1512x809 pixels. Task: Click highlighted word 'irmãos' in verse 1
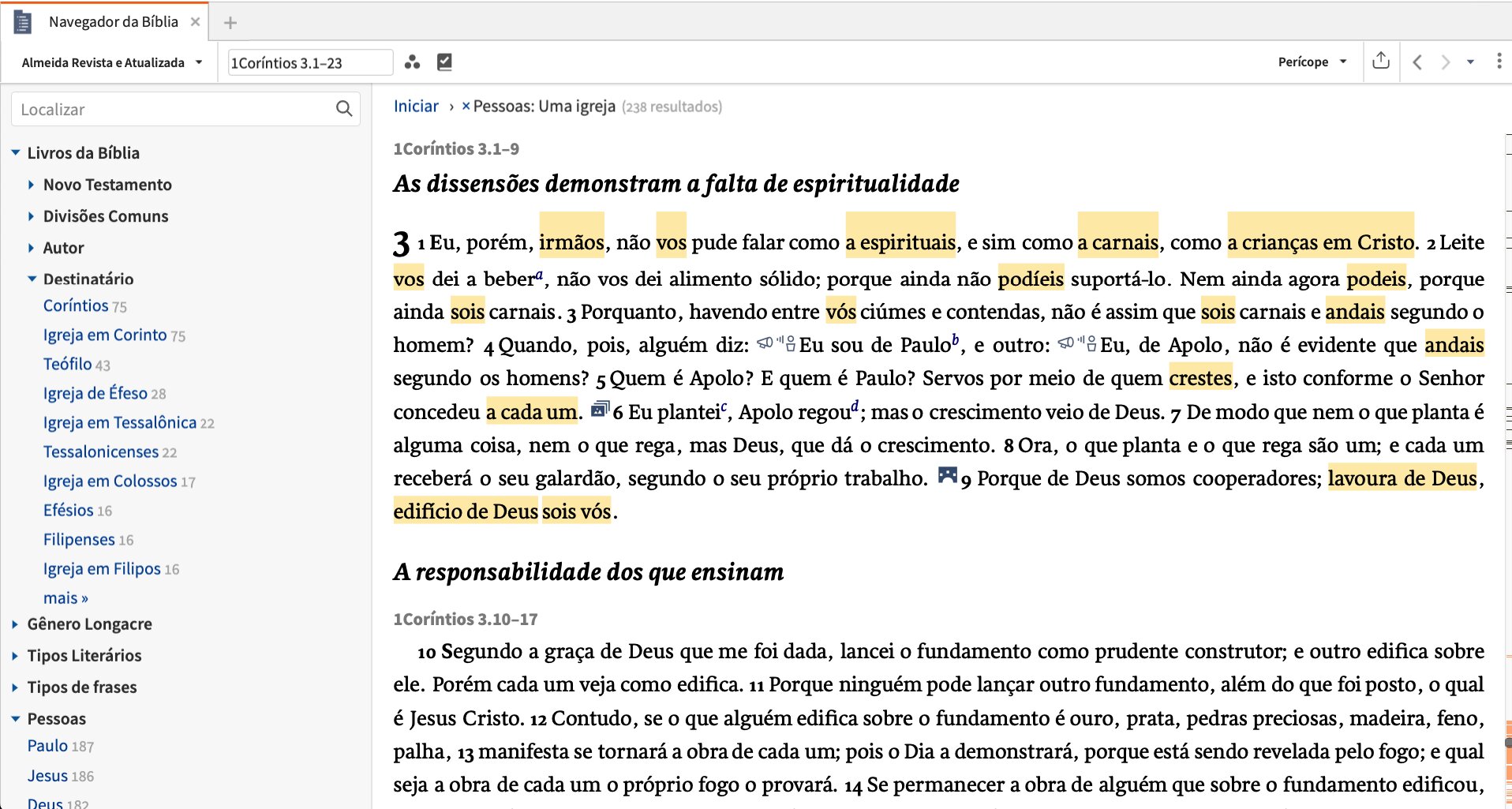point(572,242)
